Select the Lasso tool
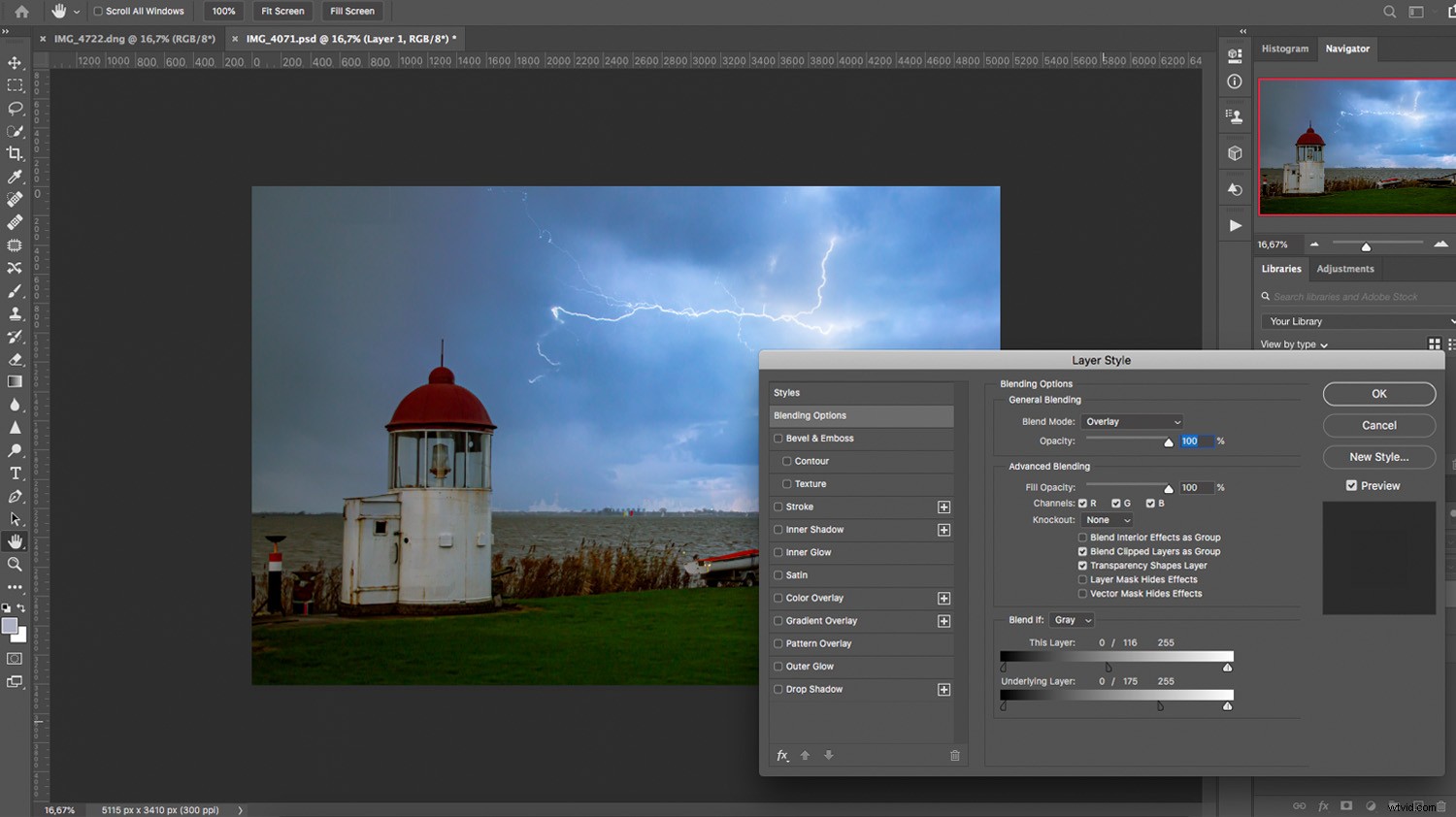The width and height of the screenshot is (1456, 817). pos(14,108)
